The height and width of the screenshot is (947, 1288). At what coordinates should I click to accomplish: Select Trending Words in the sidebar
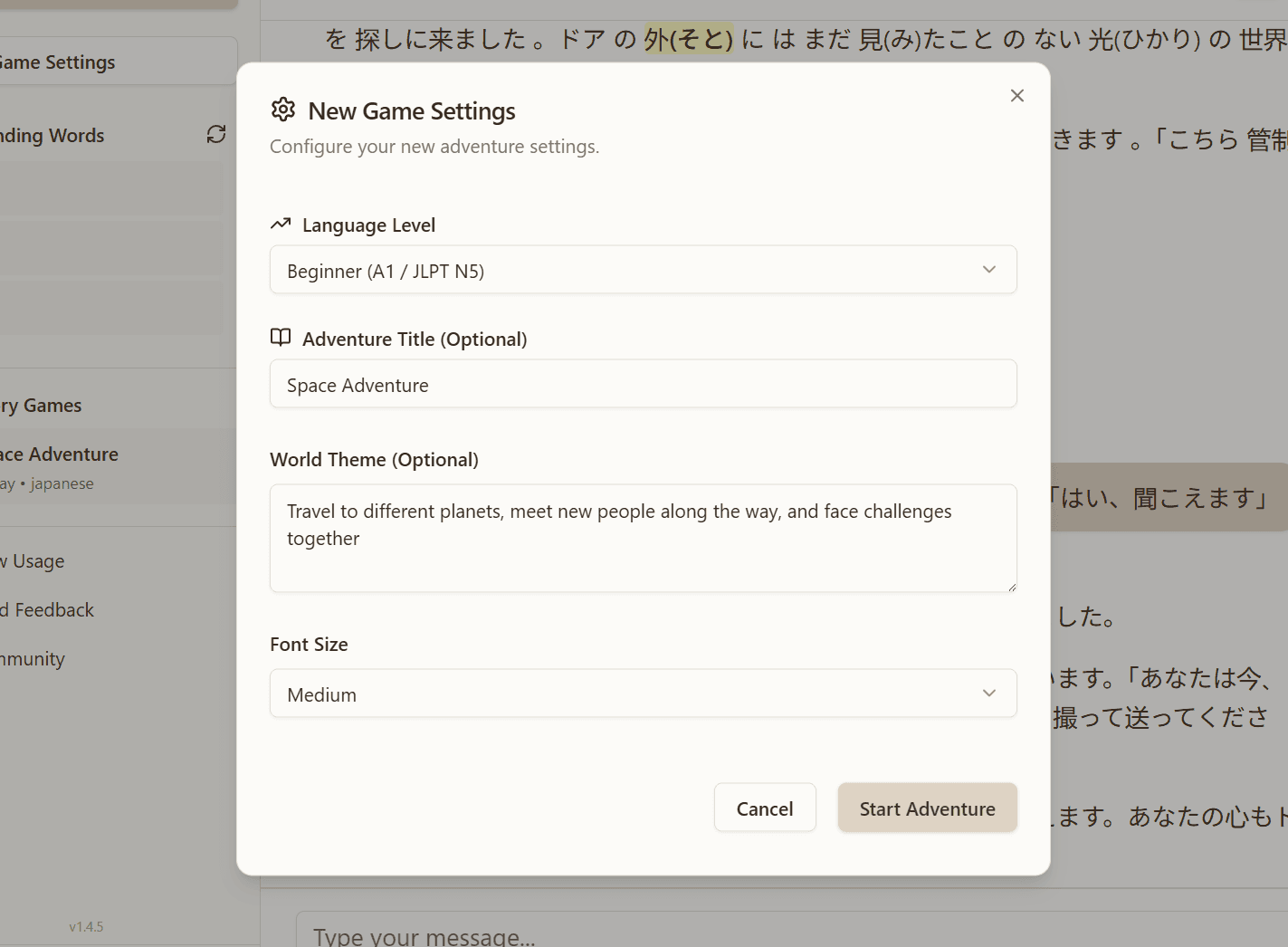(52, 136)
